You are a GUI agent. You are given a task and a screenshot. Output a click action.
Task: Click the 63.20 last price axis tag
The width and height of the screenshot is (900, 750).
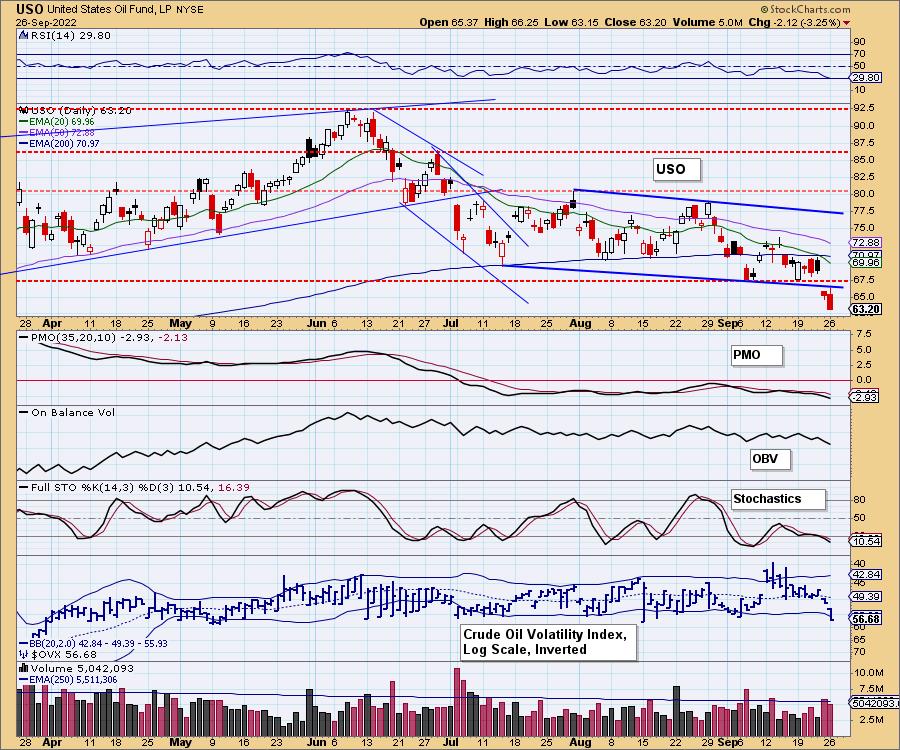tap(866, 309)
